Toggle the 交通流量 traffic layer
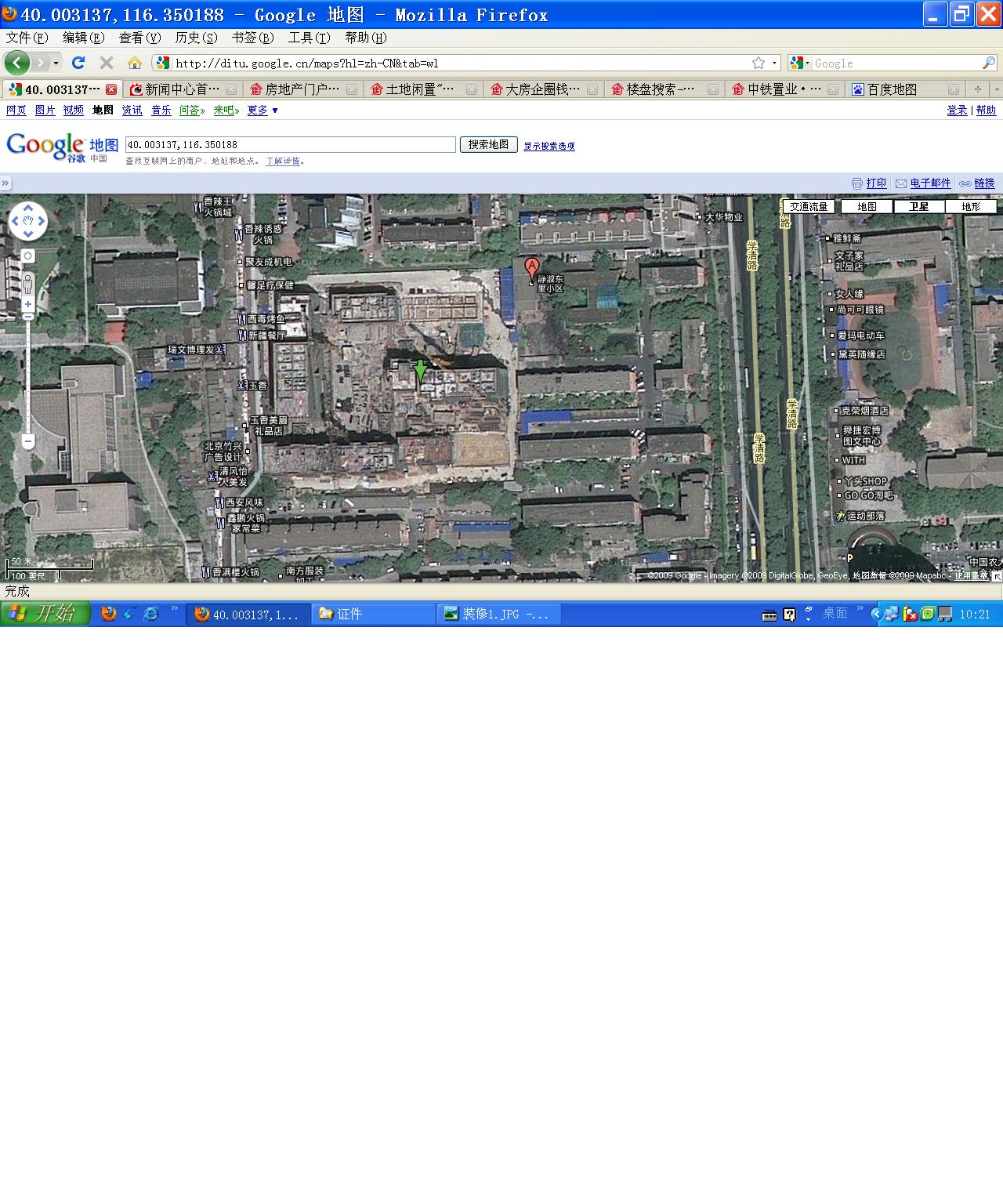 (809, 207)
